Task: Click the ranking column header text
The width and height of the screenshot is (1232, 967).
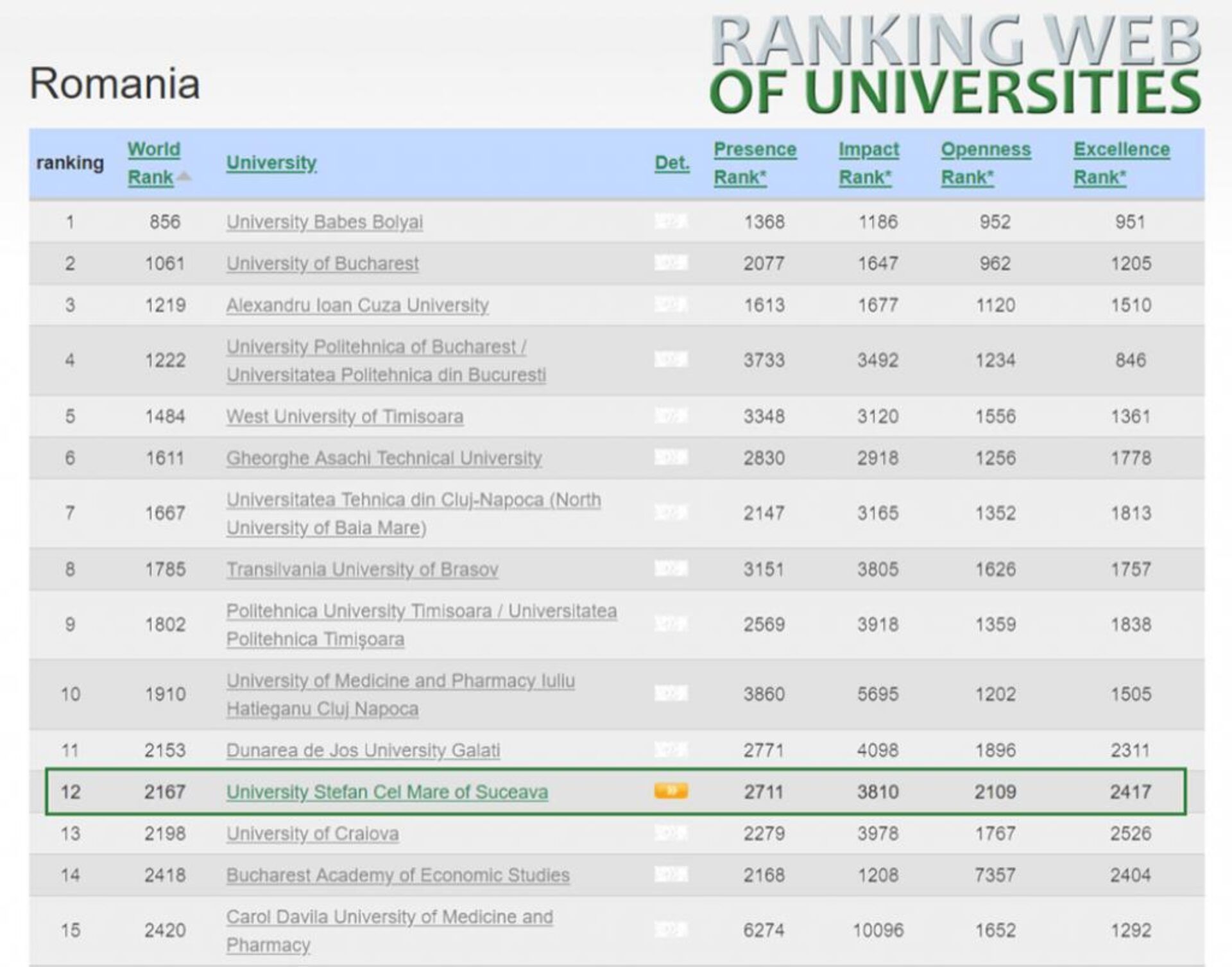Action: (x=70, y=163)
